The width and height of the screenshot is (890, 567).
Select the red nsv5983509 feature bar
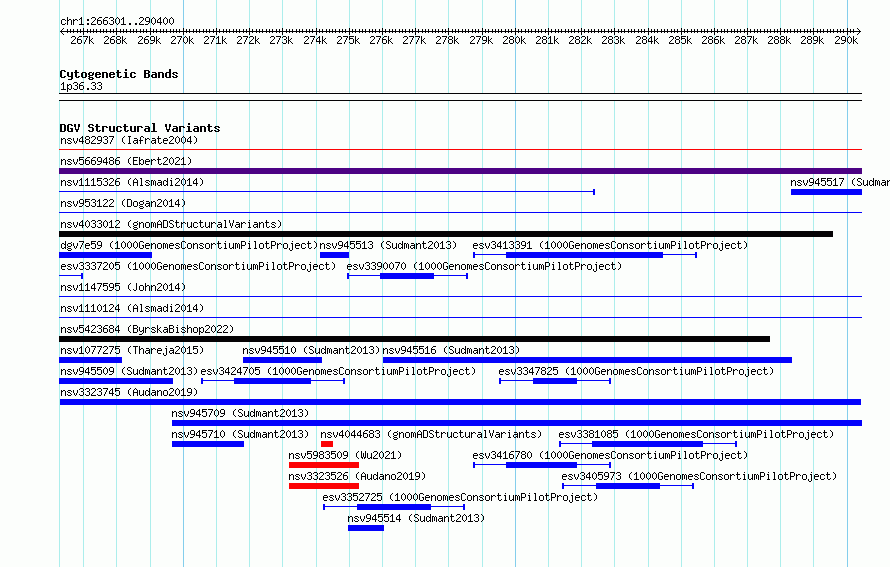324,465
